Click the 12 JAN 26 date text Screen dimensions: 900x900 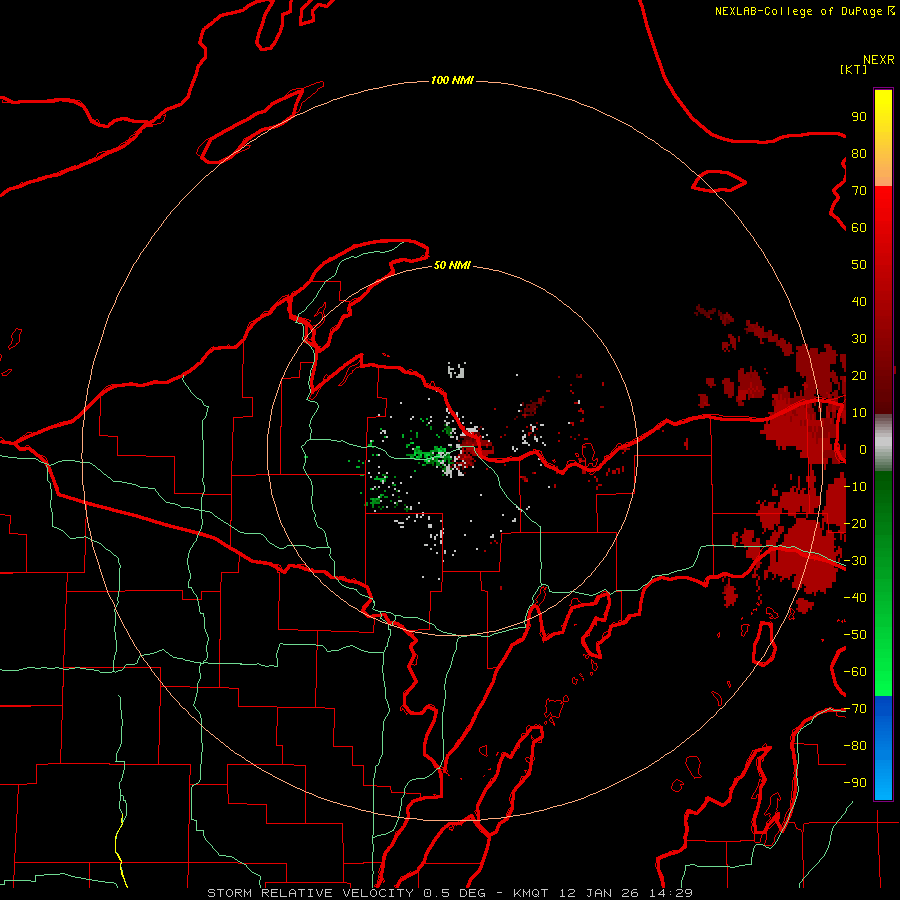pyautogui.click(x=599, y=893)
